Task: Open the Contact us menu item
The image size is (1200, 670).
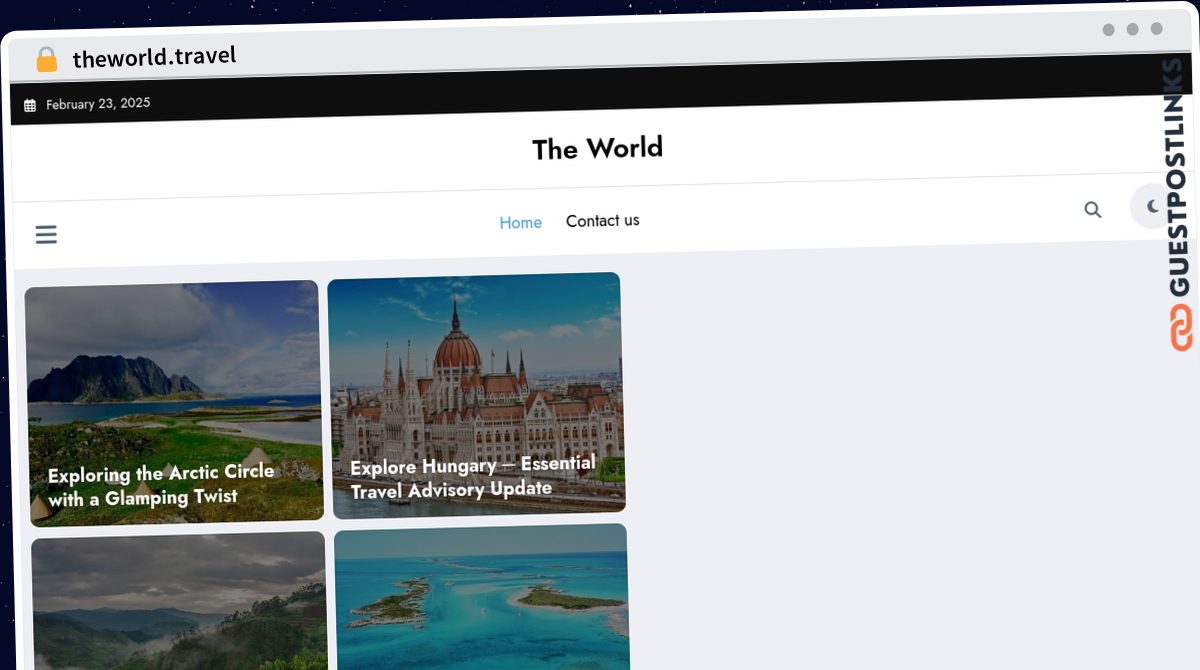Action: click(603, 220)
